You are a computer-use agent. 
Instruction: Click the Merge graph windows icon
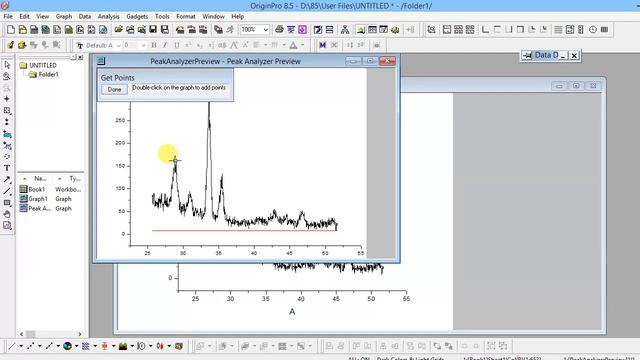[x=470, y=29]
